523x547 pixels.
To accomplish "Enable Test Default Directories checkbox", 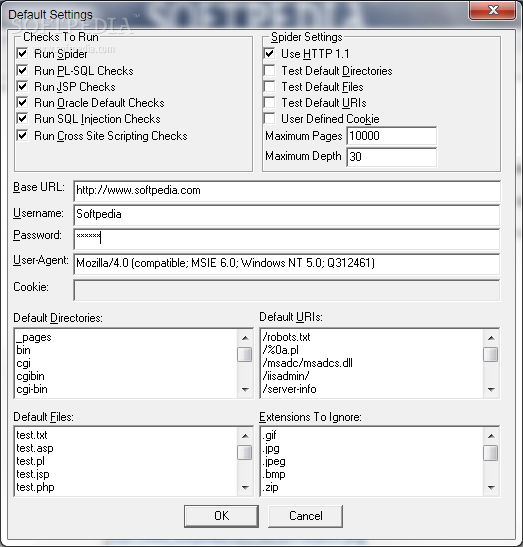I will [x=269, y=70].
